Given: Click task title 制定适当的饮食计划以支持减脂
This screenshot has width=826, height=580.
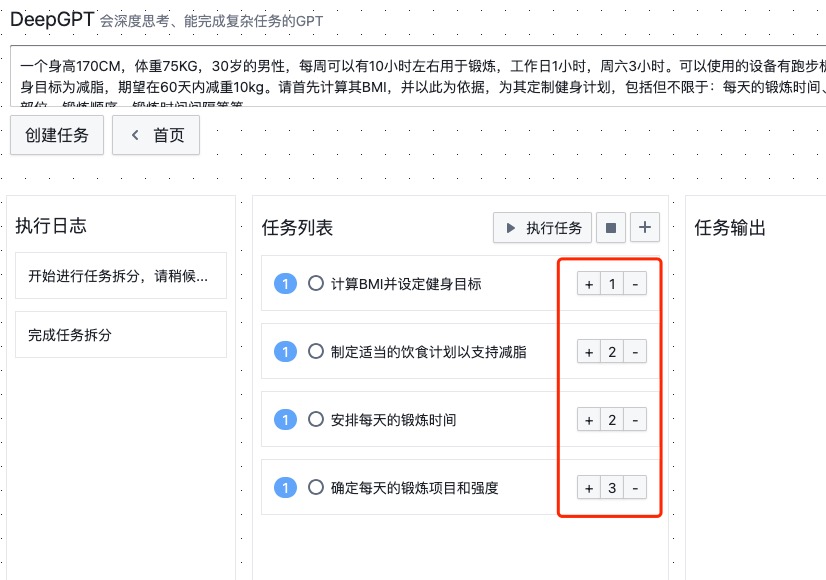Looking at the screenshot, I should 429,352.
